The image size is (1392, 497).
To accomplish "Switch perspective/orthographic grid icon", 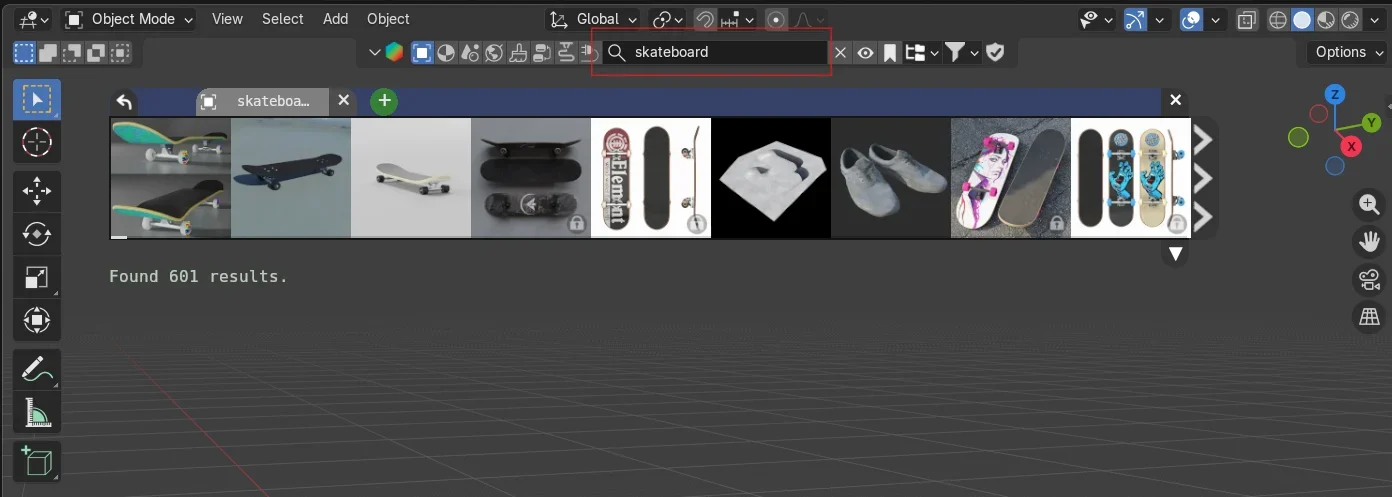I will [x=1368, y=317].
